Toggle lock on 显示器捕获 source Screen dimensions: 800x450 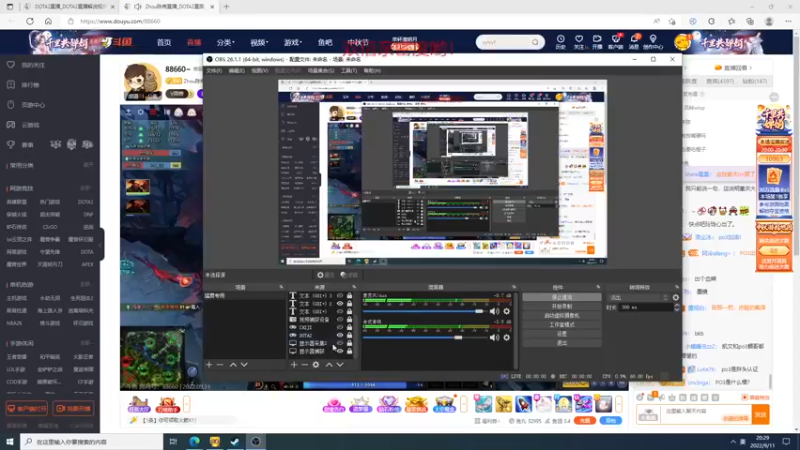[349, 351]
